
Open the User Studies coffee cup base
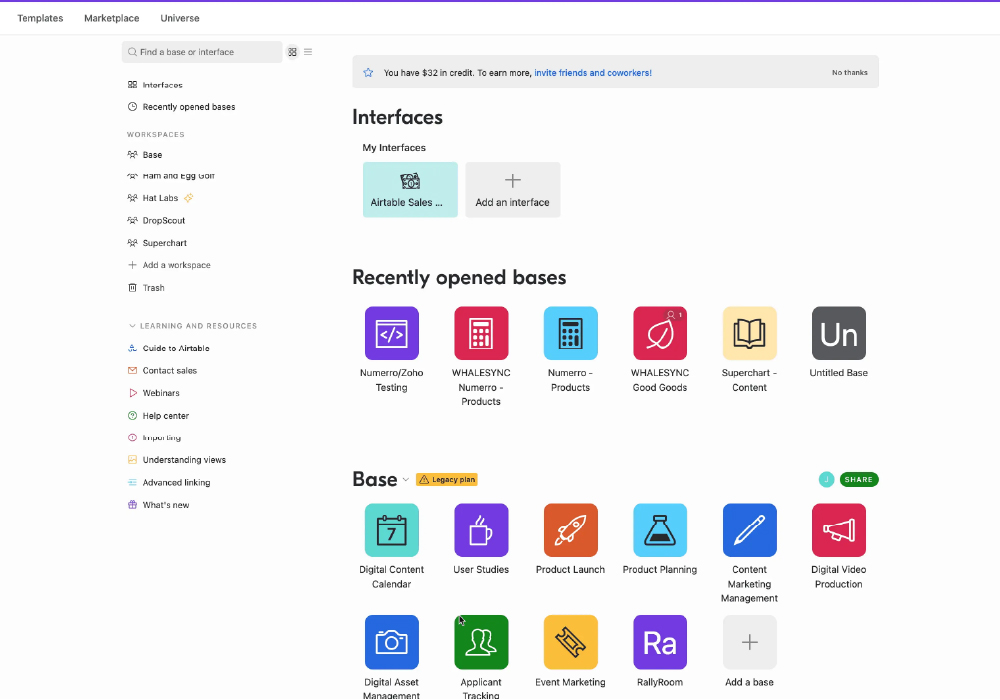[x=481, y=530]
